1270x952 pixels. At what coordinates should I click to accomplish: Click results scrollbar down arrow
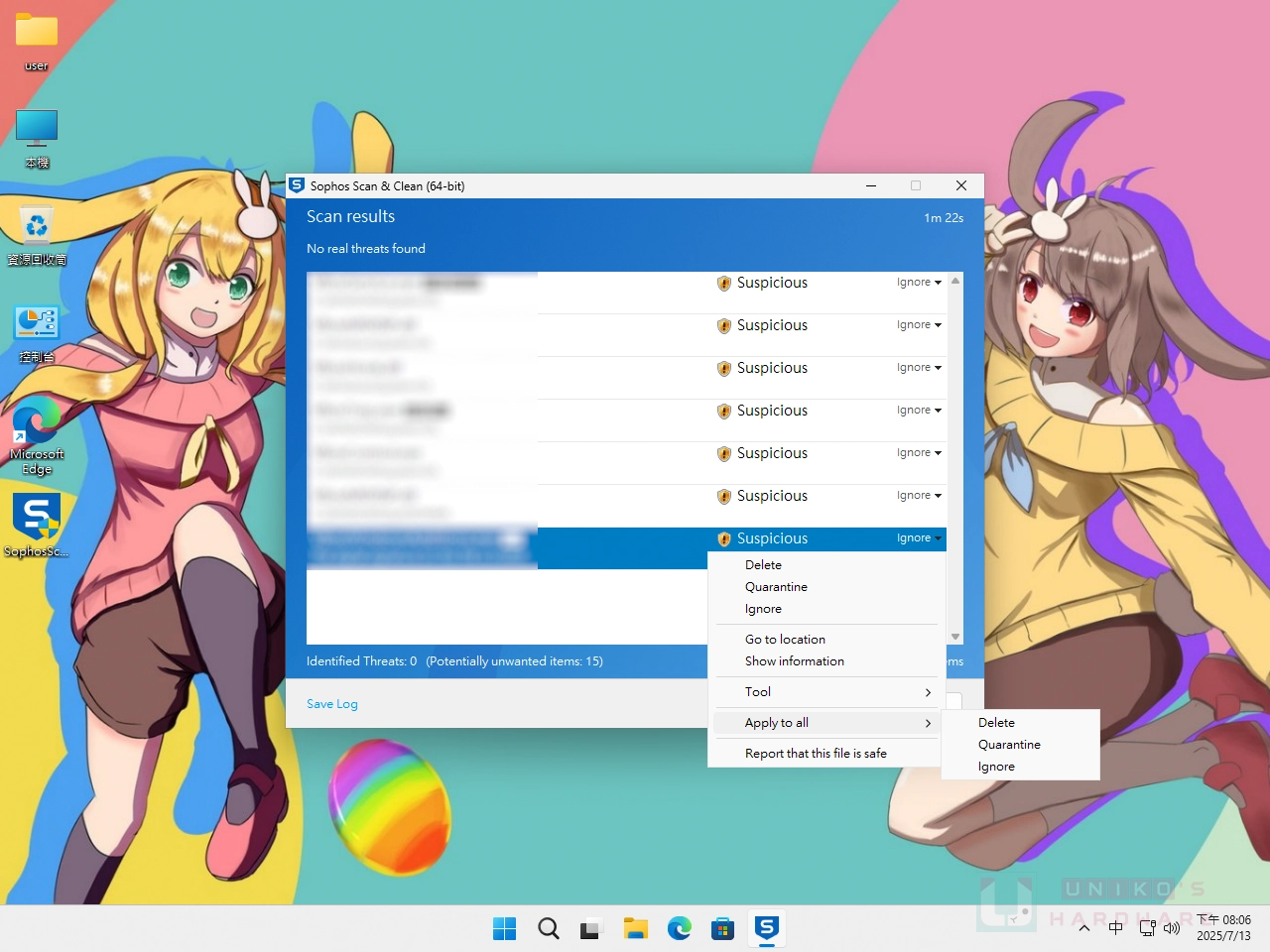[x=955, y=637]
